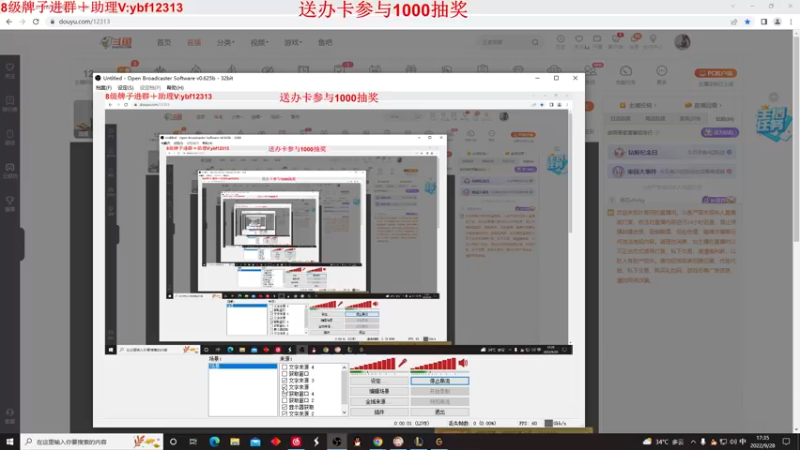Open File Explorer from taskbar
Screen dimensions: 800x450
pyautogui.click(x=235, y=441)
